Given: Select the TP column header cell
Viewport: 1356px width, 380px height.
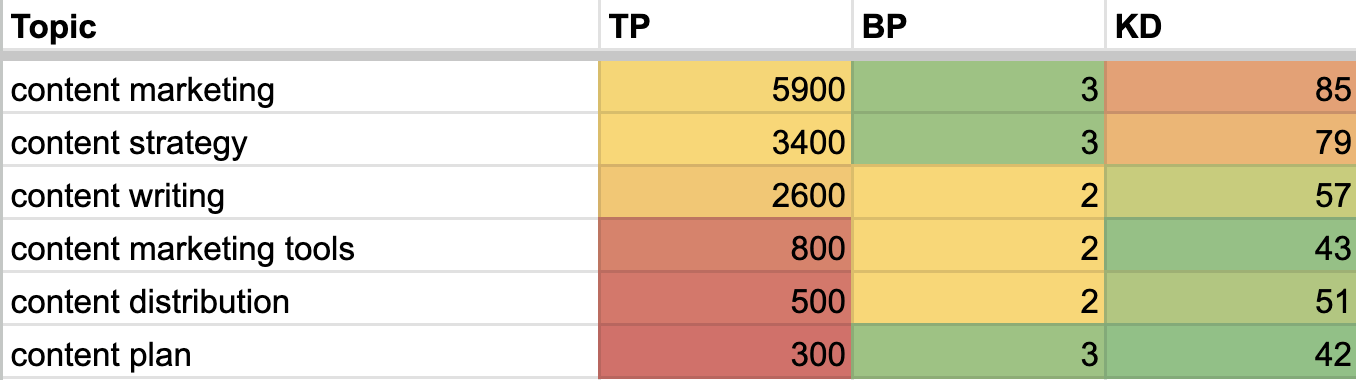Looking at the screenshot, I should point(725,26).
